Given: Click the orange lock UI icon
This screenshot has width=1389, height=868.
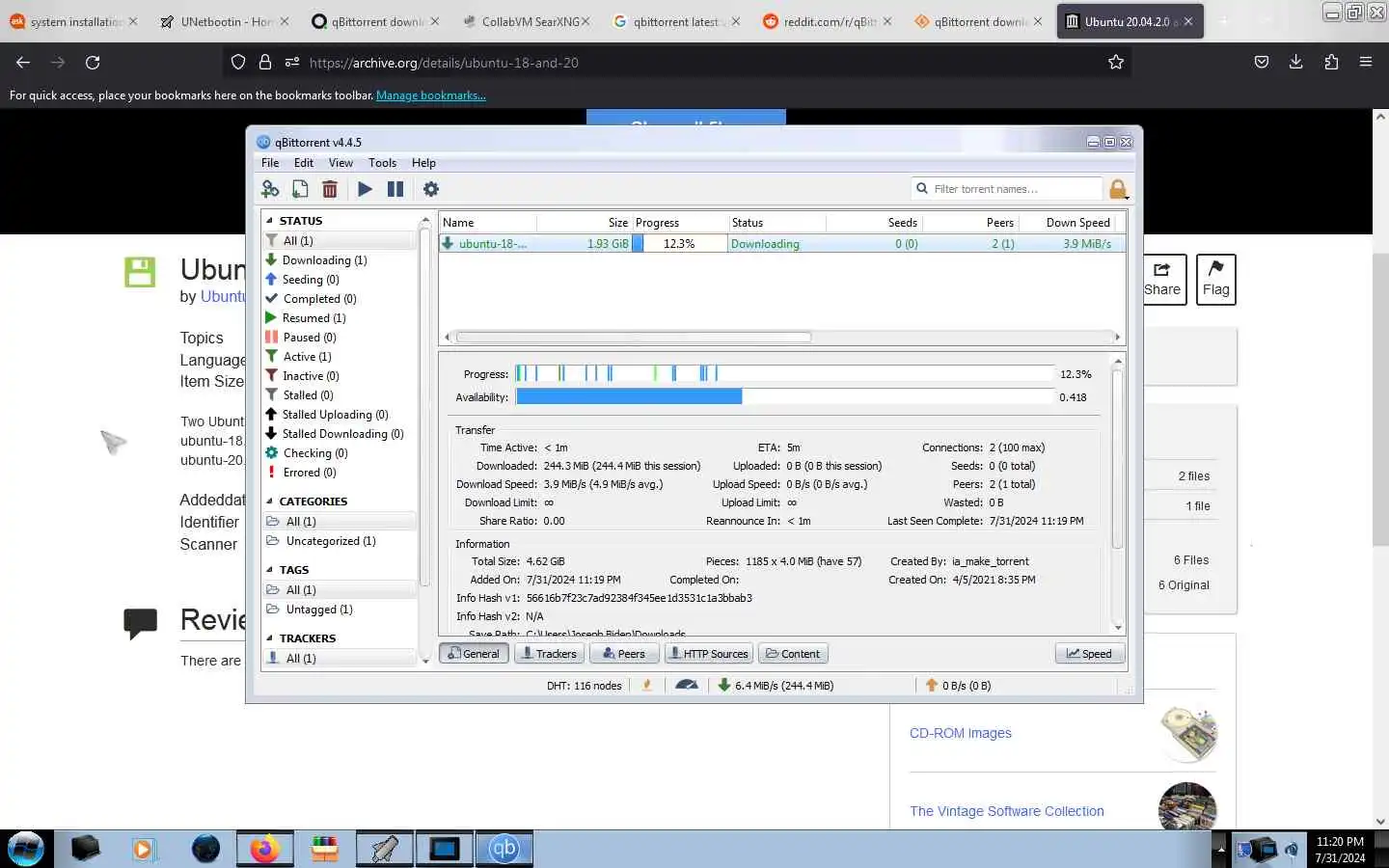Looking at the screenshot, I should 1118,189.
